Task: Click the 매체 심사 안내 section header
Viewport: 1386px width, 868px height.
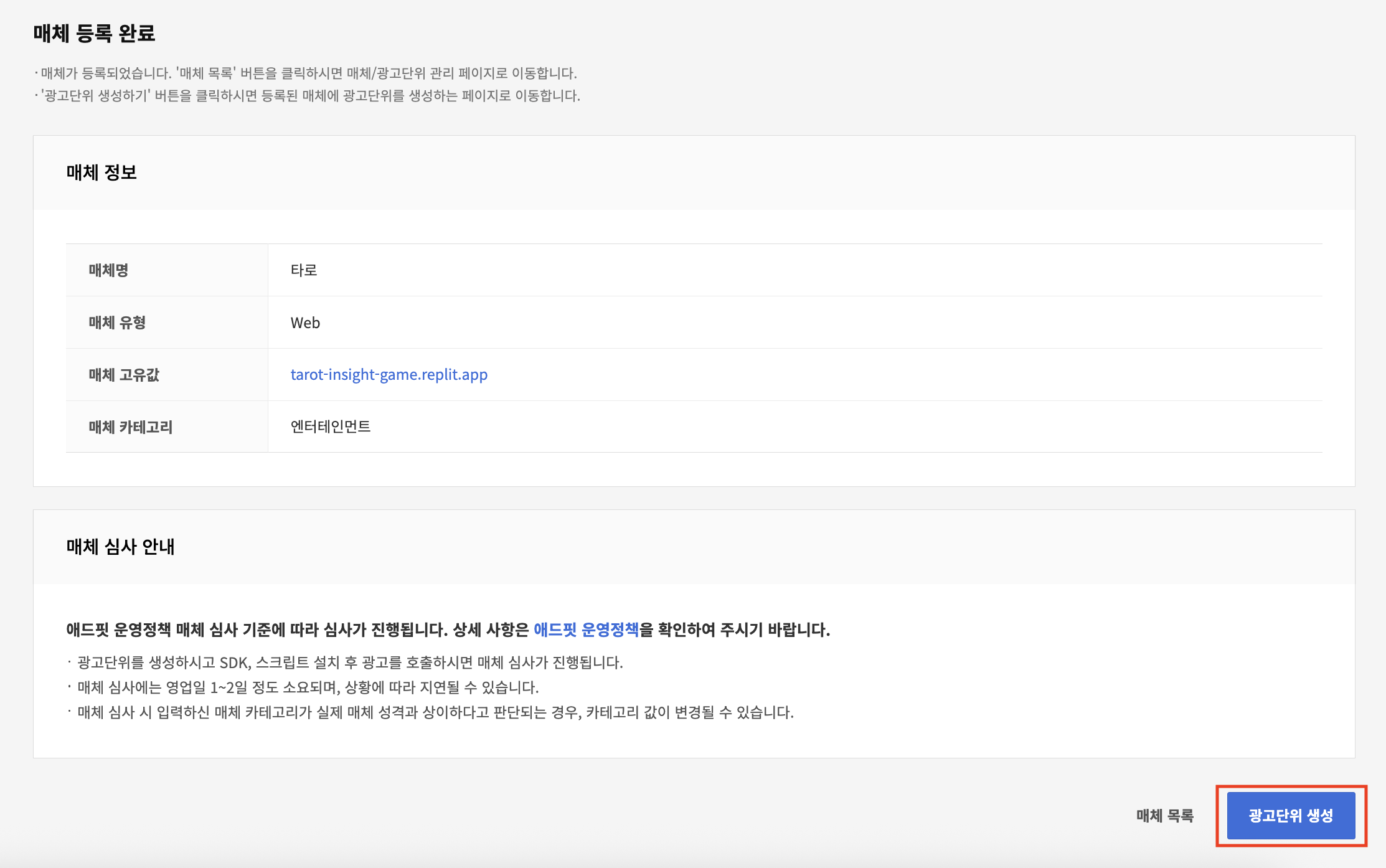Action: click(120, 547)
